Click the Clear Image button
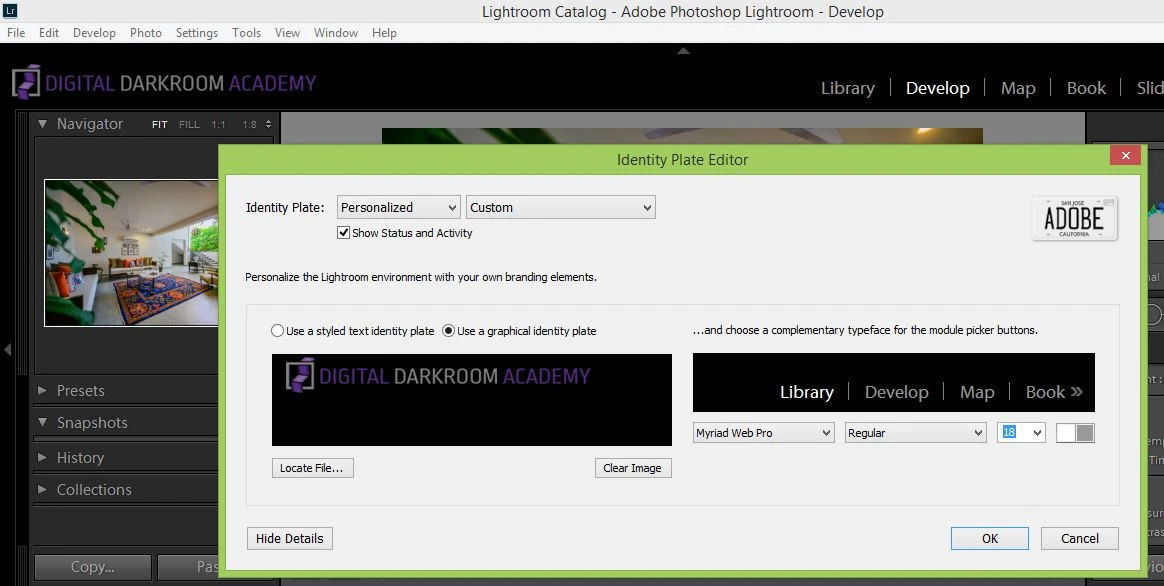The image size is (1164, 586). point(633,468)
